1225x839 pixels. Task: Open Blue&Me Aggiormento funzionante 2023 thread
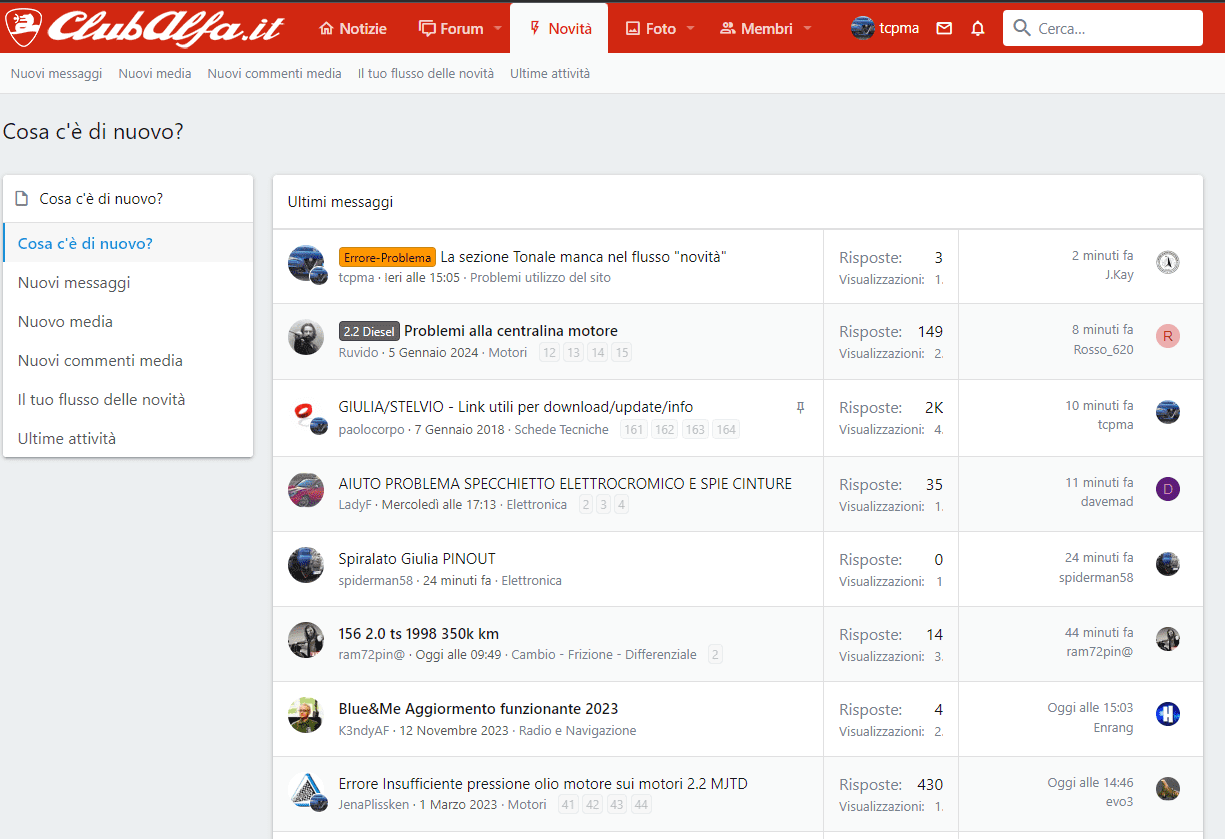(478, 709)
